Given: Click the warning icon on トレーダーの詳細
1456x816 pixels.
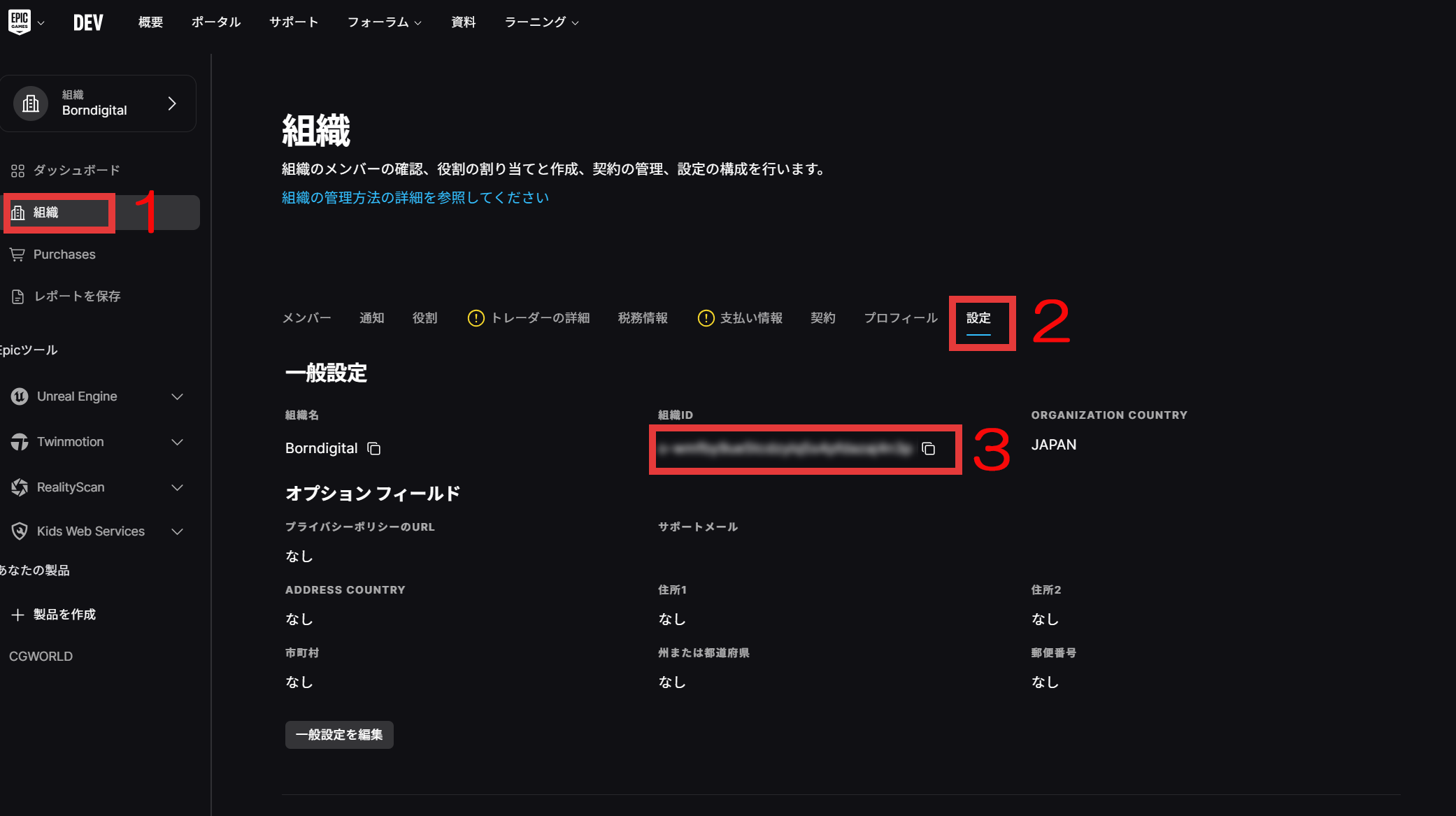Looking at the screenshot, I should pyautogui.click(x=476, y=318).
